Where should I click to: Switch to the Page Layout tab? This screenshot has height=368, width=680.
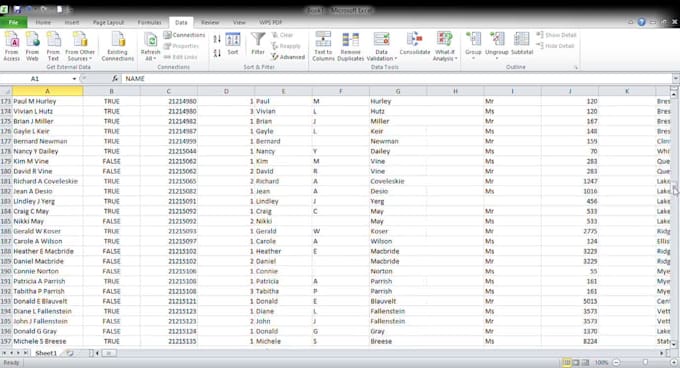[108, 22]
